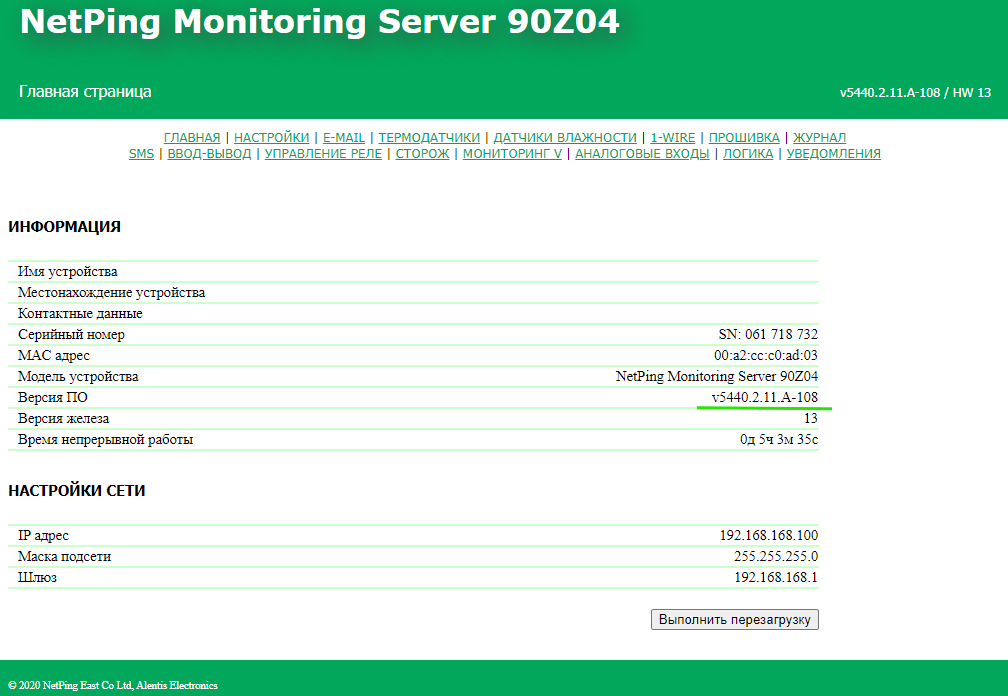View the ЖУРНАЛ log page

click(820, 137)
